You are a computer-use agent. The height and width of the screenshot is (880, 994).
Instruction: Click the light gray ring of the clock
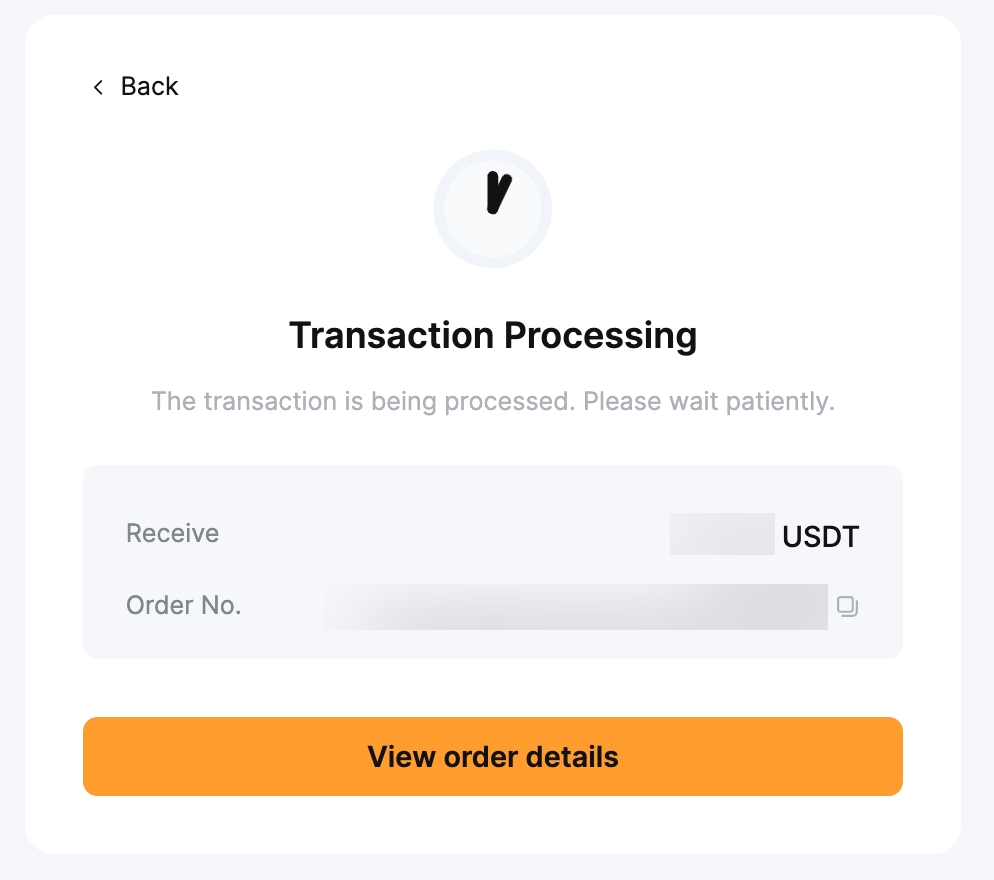440,209
